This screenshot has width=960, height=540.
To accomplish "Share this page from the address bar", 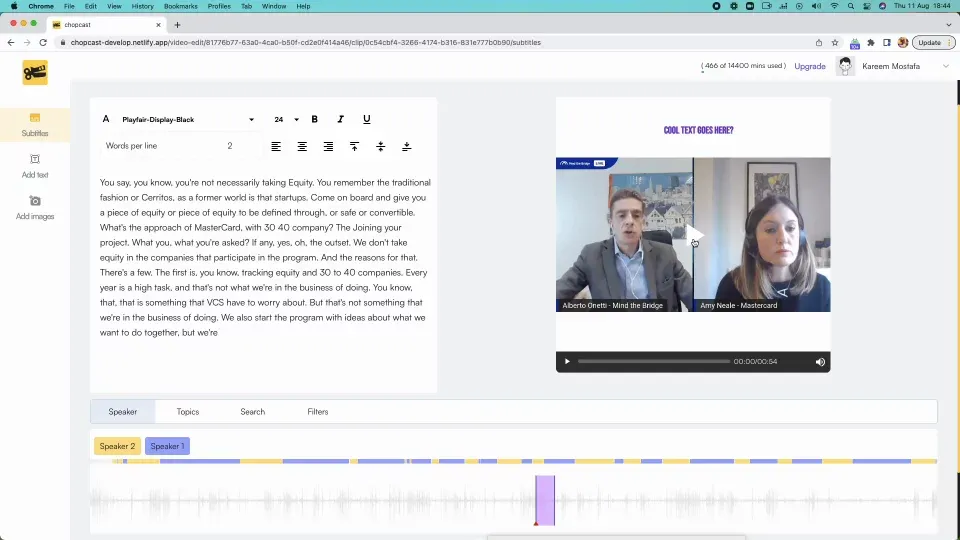I will click(819, 43).
